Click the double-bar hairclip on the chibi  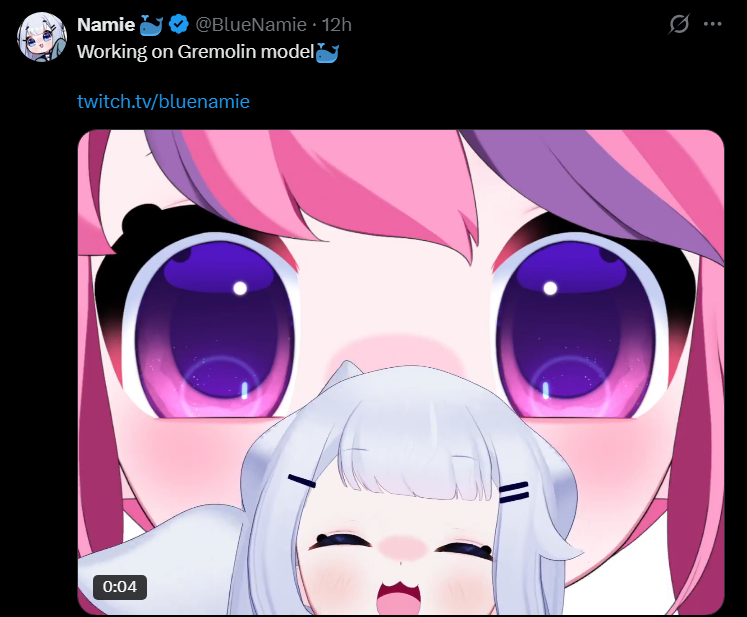click(x=514, y=492)
